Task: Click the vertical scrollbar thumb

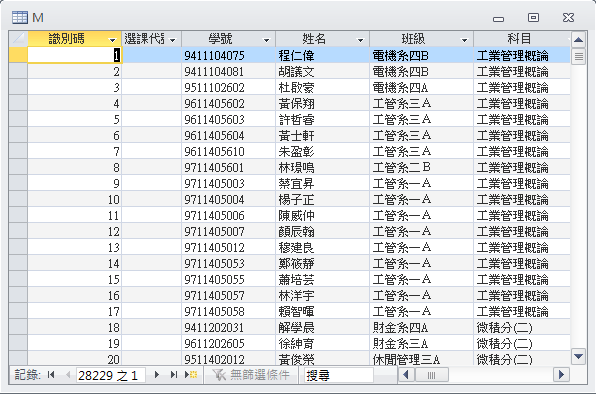Action: coord(579,56)
